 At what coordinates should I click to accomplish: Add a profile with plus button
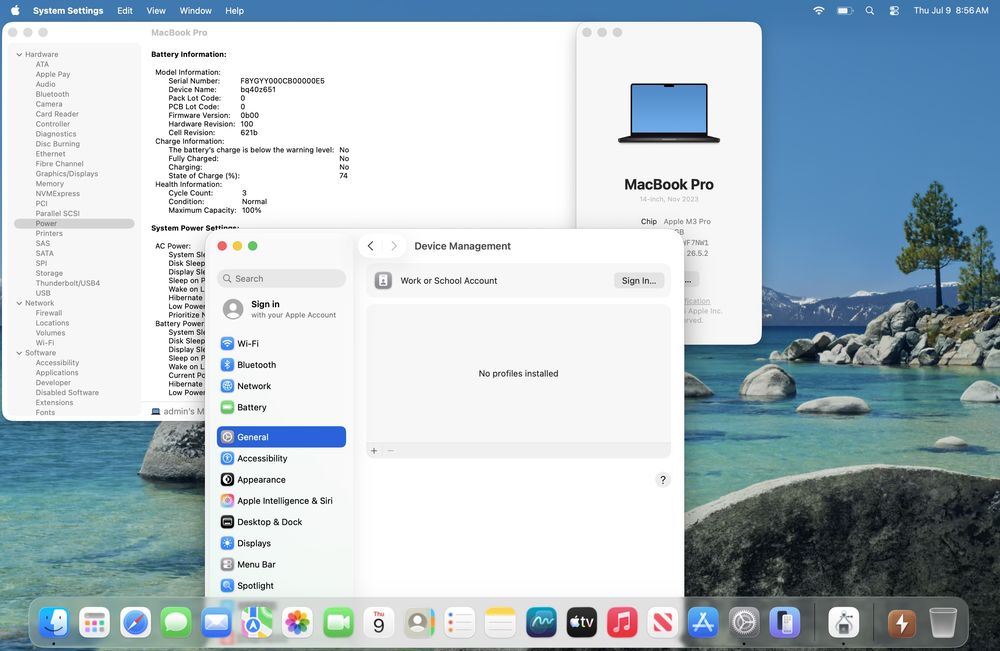pos(374,451)
